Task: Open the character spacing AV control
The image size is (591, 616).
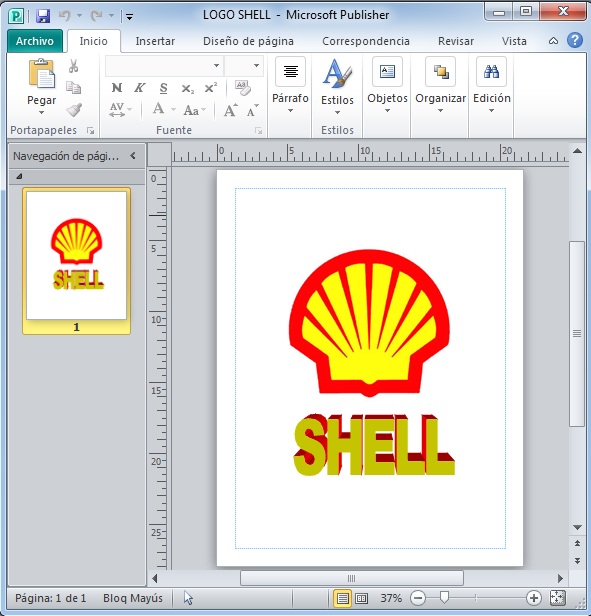Action: 120,110
